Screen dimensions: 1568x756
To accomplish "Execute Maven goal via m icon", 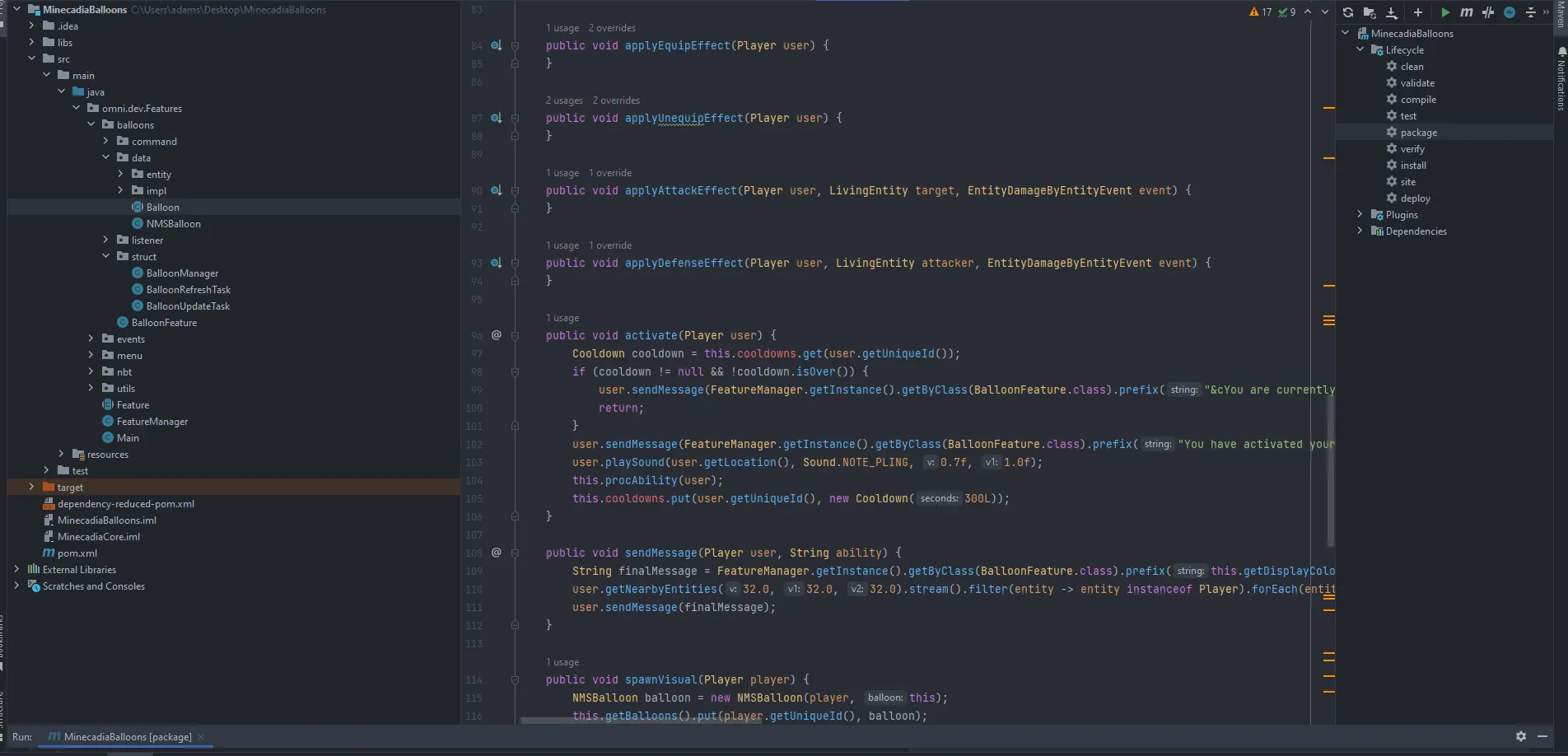I will [1467, 12].
